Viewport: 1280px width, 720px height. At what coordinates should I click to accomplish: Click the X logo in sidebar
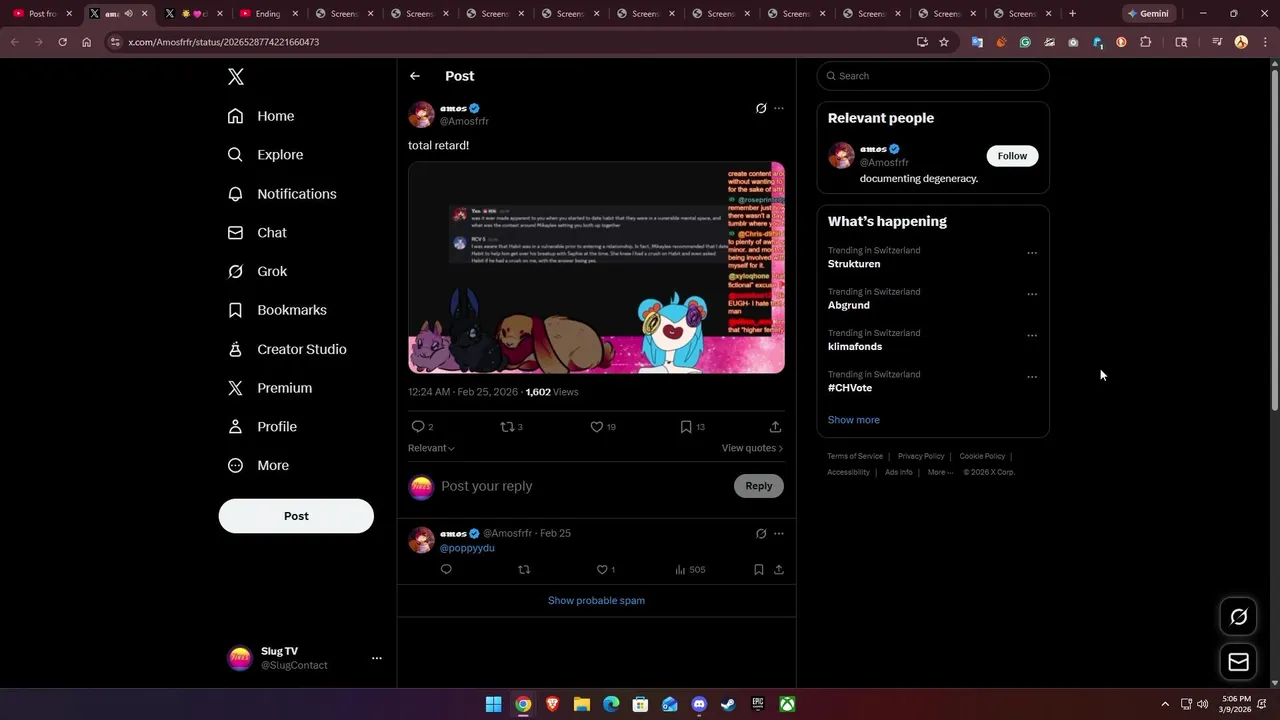(235, 77)
